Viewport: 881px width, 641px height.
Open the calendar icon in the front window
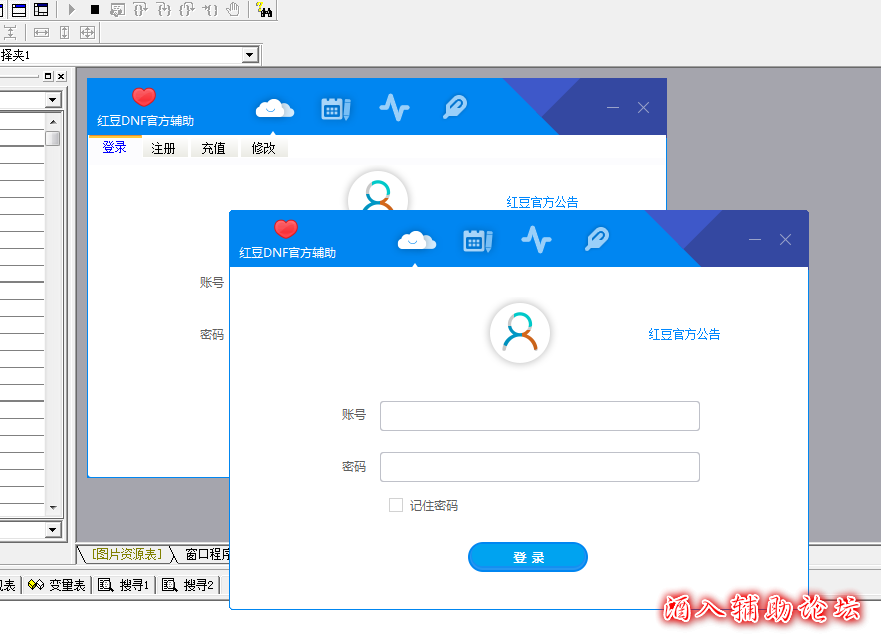[x=477, y=240]
